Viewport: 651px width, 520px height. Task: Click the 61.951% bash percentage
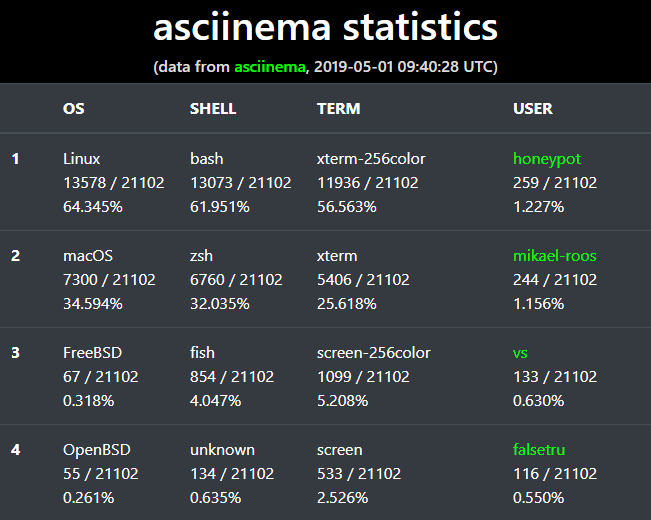[220, 207]
